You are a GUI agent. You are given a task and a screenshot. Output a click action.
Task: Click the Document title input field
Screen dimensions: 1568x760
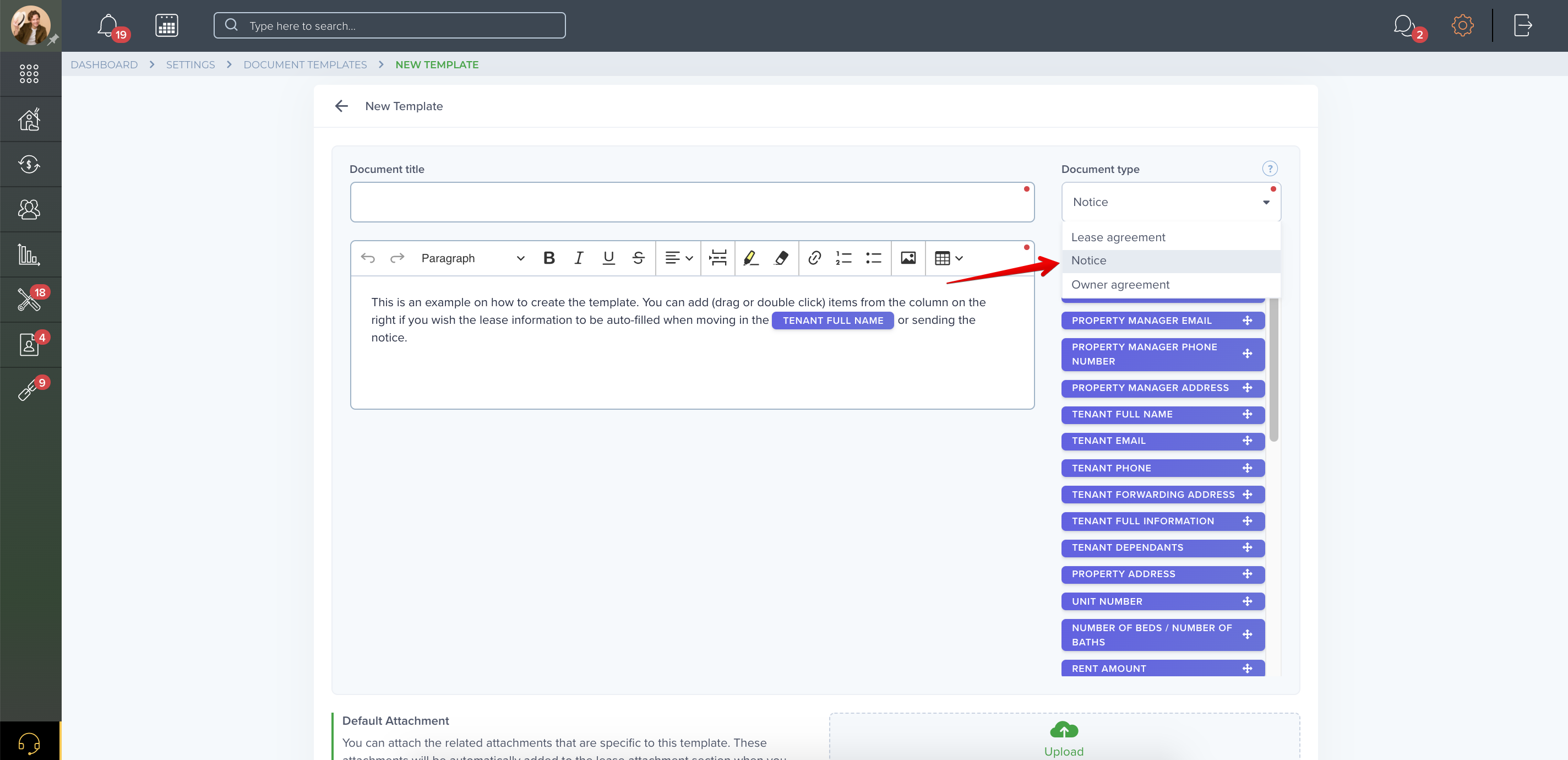pos(692,202)
